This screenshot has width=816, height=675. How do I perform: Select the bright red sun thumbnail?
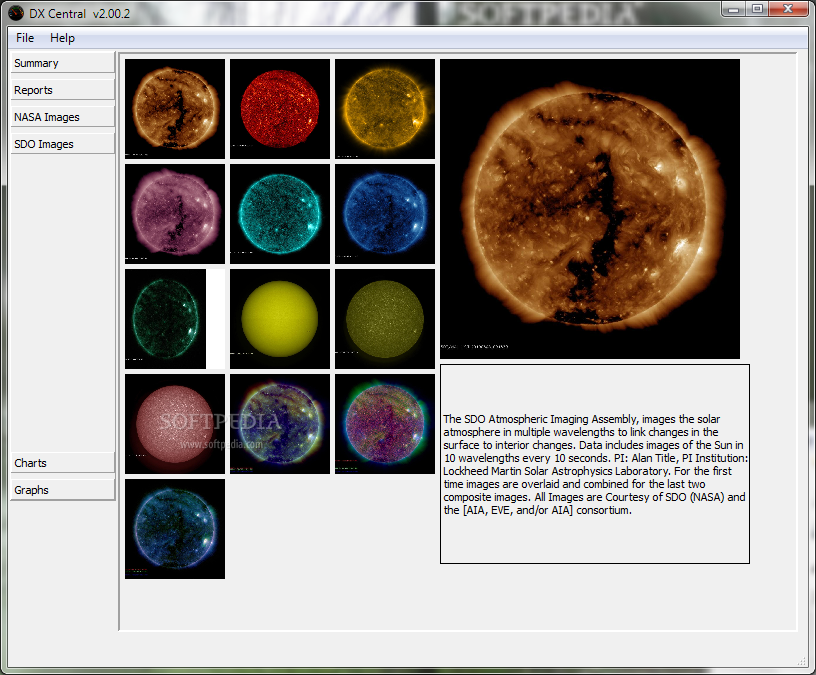280,109
